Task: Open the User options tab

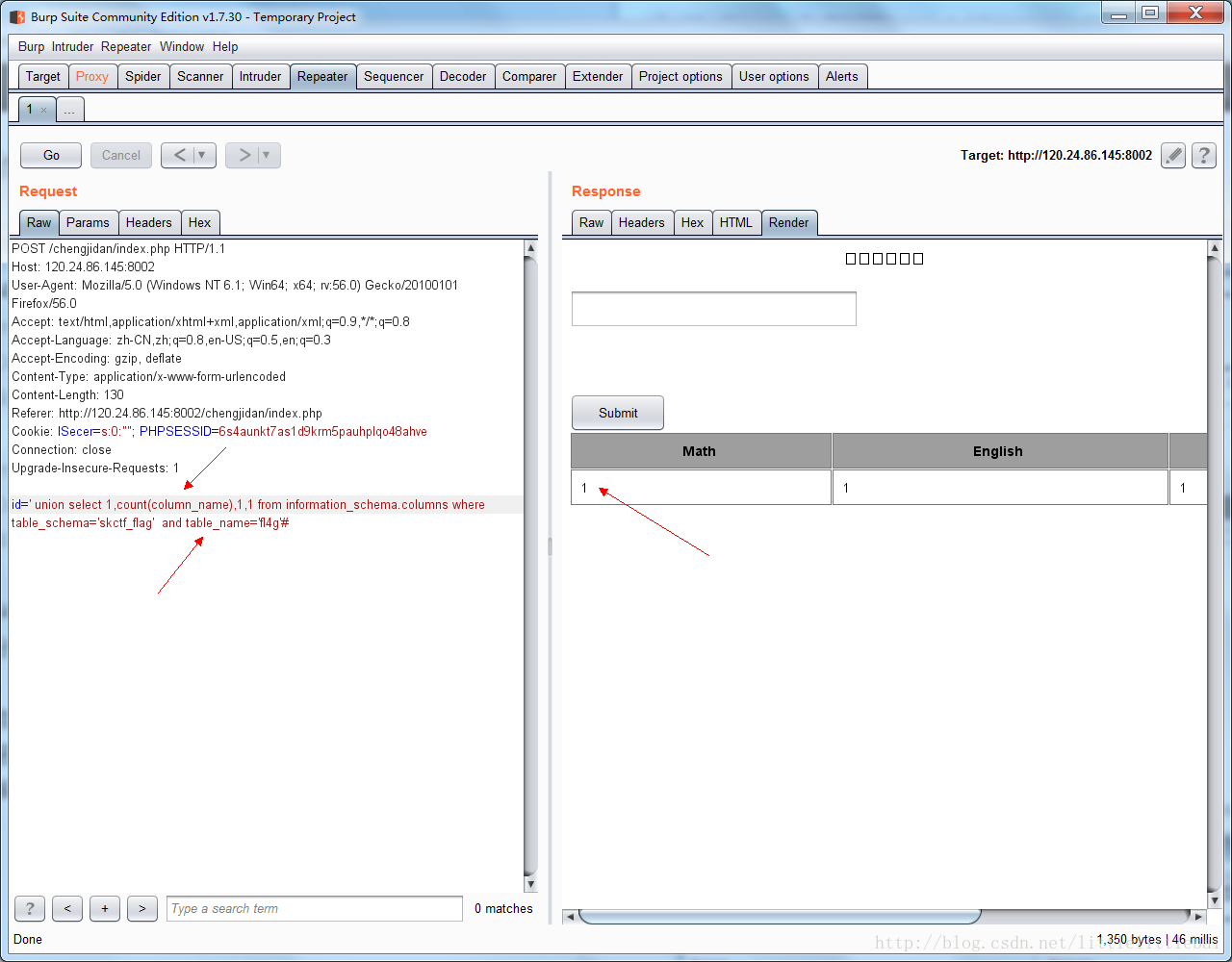Action: click(774, 76)
